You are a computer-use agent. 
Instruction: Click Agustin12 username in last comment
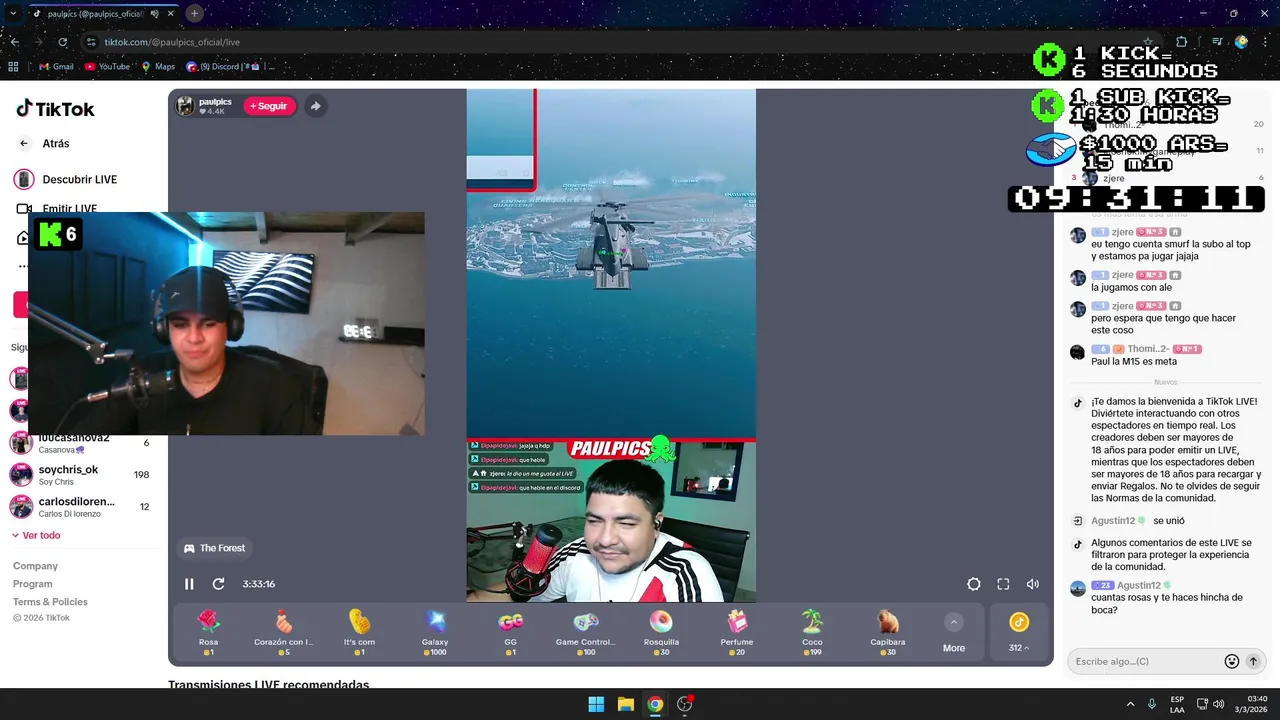click(x=1138, y=585)
